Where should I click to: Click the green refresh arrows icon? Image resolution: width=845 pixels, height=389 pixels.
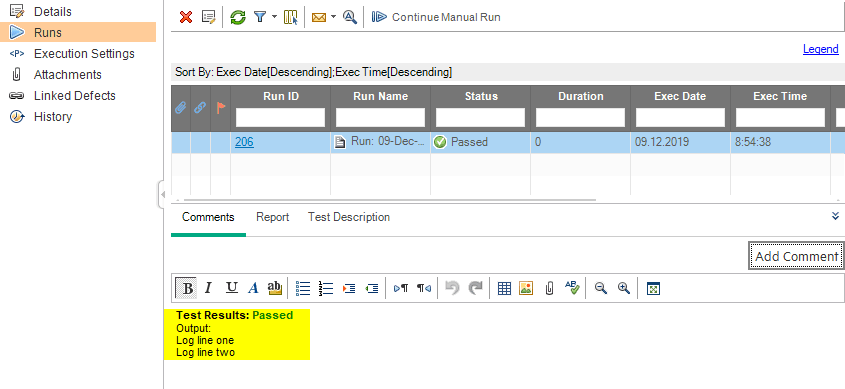pos(238,17)
